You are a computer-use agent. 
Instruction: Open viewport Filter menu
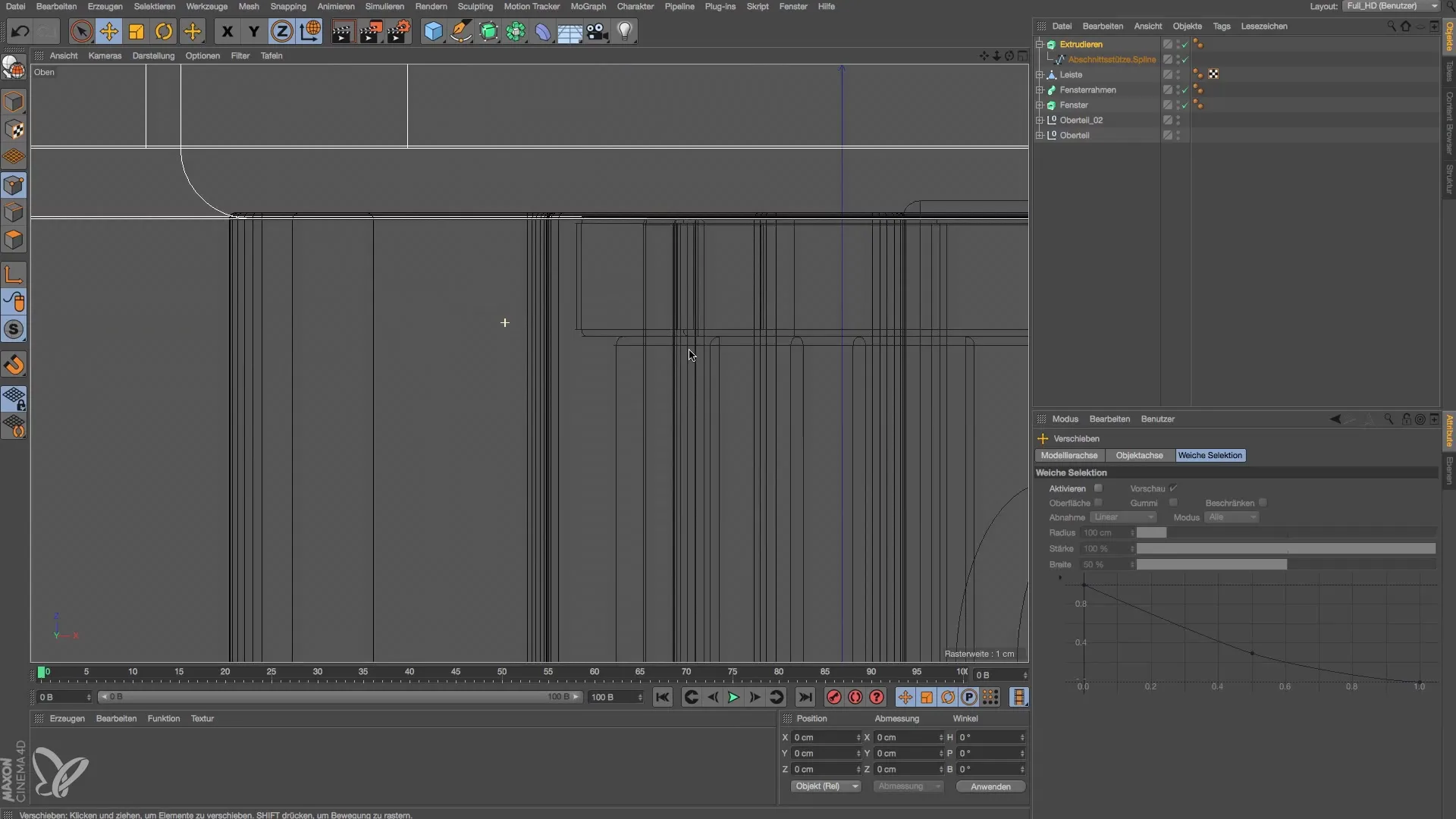[x=240, y=55]
